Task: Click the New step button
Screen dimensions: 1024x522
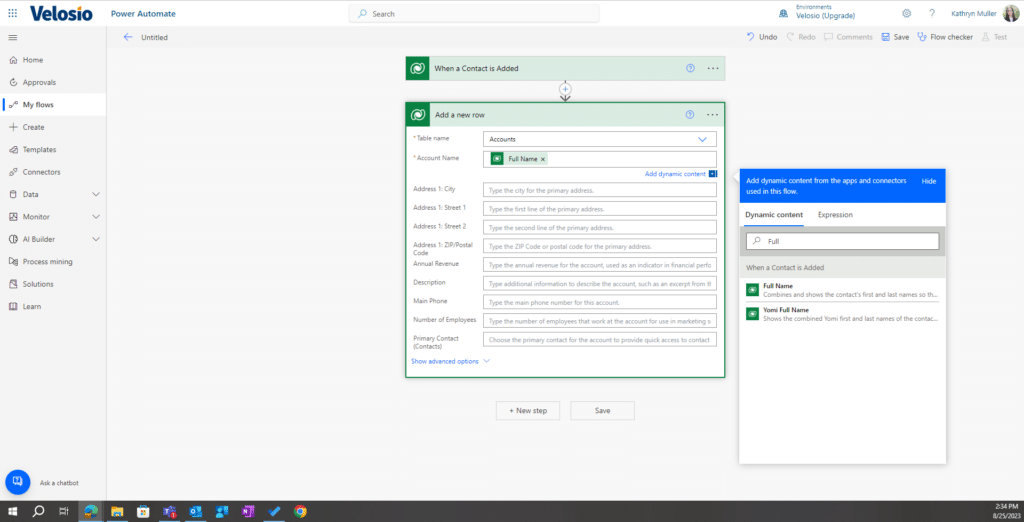Action: point(527,410)
